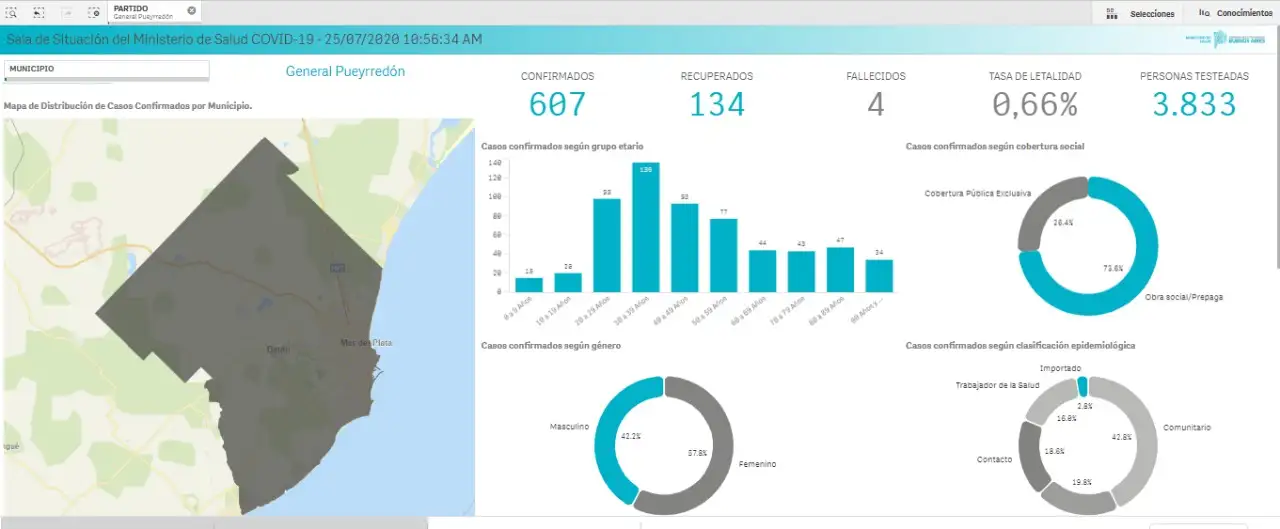The height and width of the screenshot is (529, 1280).
Task: Select the 30 a 39 Años bar
Action: pyautogui.click(x=645, y=226)
